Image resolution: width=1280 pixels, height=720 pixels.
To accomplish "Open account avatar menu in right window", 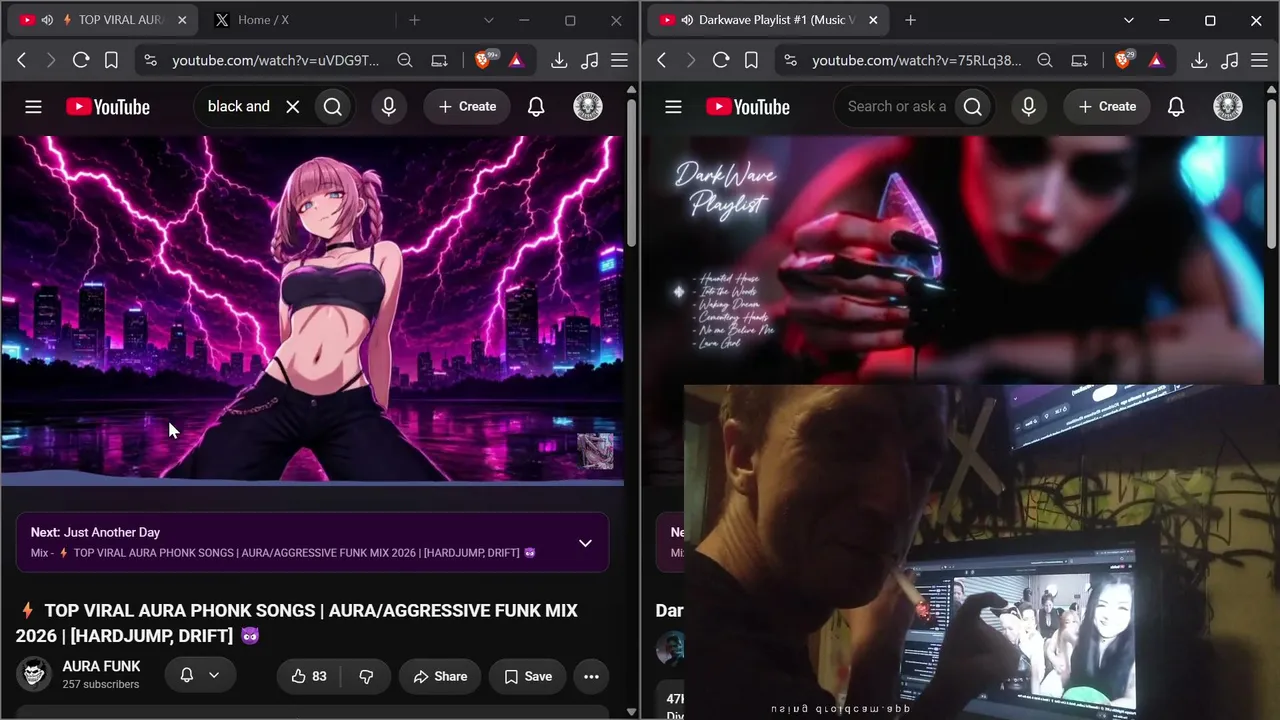I will point(1228,107).
